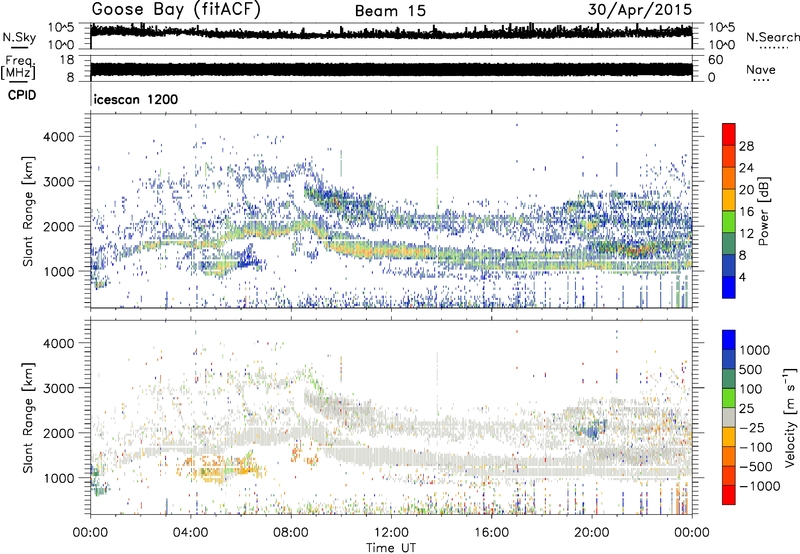Viewport: 800px width, 554px height.
Task: Click the 'Power [dB]' colorbar title
Action: click(763, 211)
